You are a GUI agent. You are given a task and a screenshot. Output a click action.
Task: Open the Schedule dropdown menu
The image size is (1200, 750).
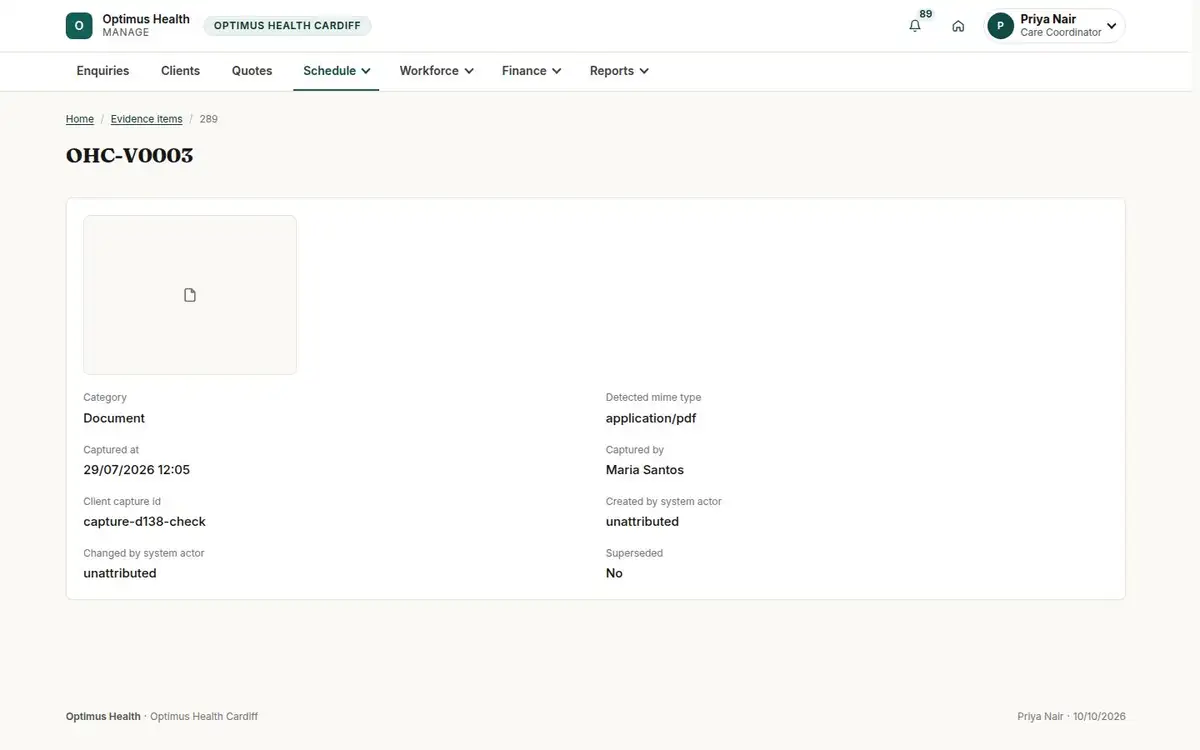click(336, 71)
